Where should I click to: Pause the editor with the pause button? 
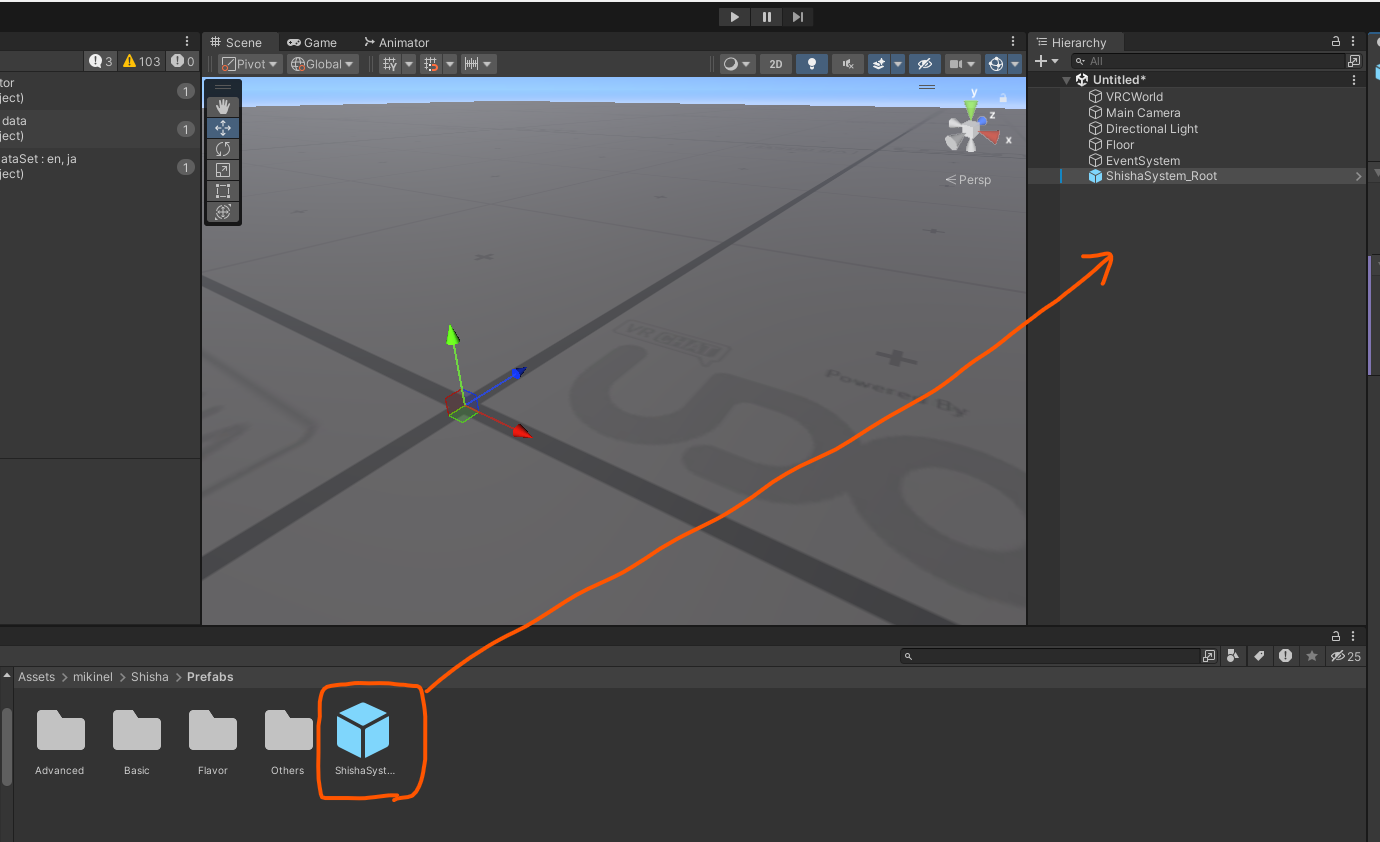(766, 17)
